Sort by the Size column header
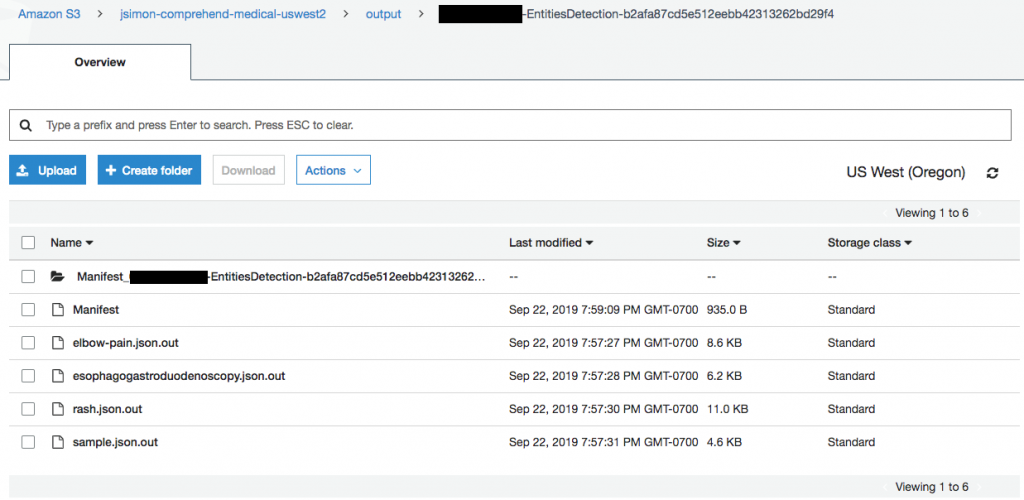Image resolution: width=1024 pixels, height=500 pixels. [x=723, y=243]
